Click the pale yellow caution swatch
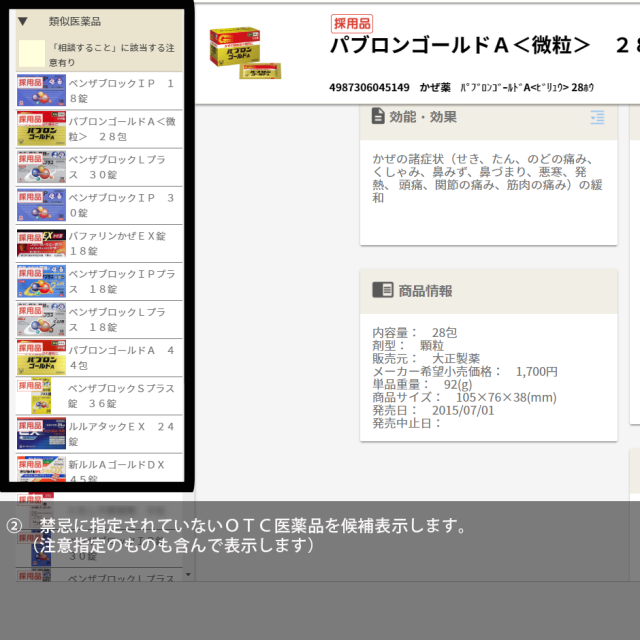 [x=32, y=53]
